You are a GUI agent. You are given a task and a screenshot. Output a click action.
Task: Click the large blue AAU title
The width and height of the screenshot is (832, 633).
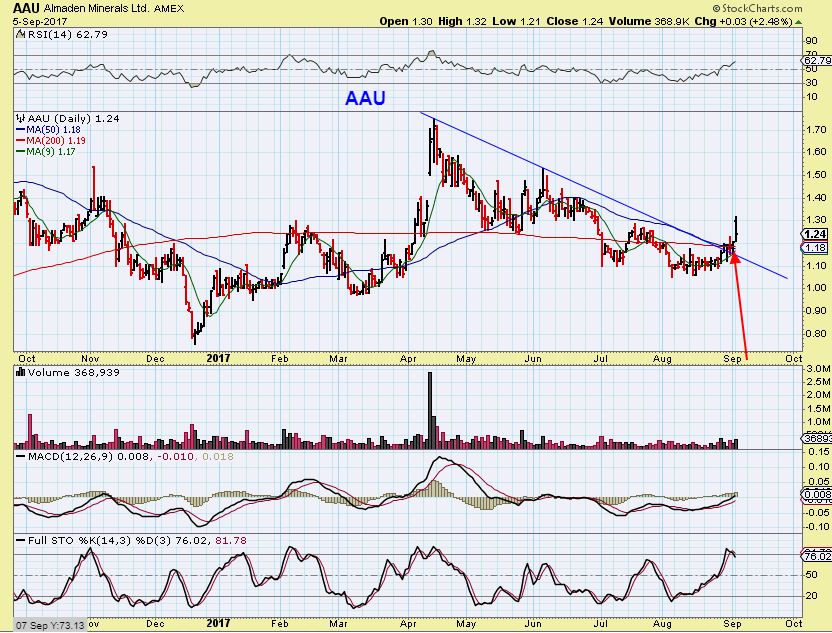[366, 98]
